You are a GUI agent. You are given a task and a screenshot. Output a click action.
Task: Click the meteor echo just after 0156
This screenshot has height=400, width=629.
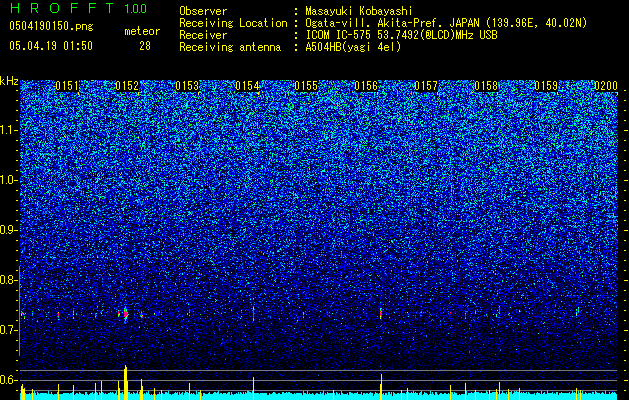pos(381,314)
